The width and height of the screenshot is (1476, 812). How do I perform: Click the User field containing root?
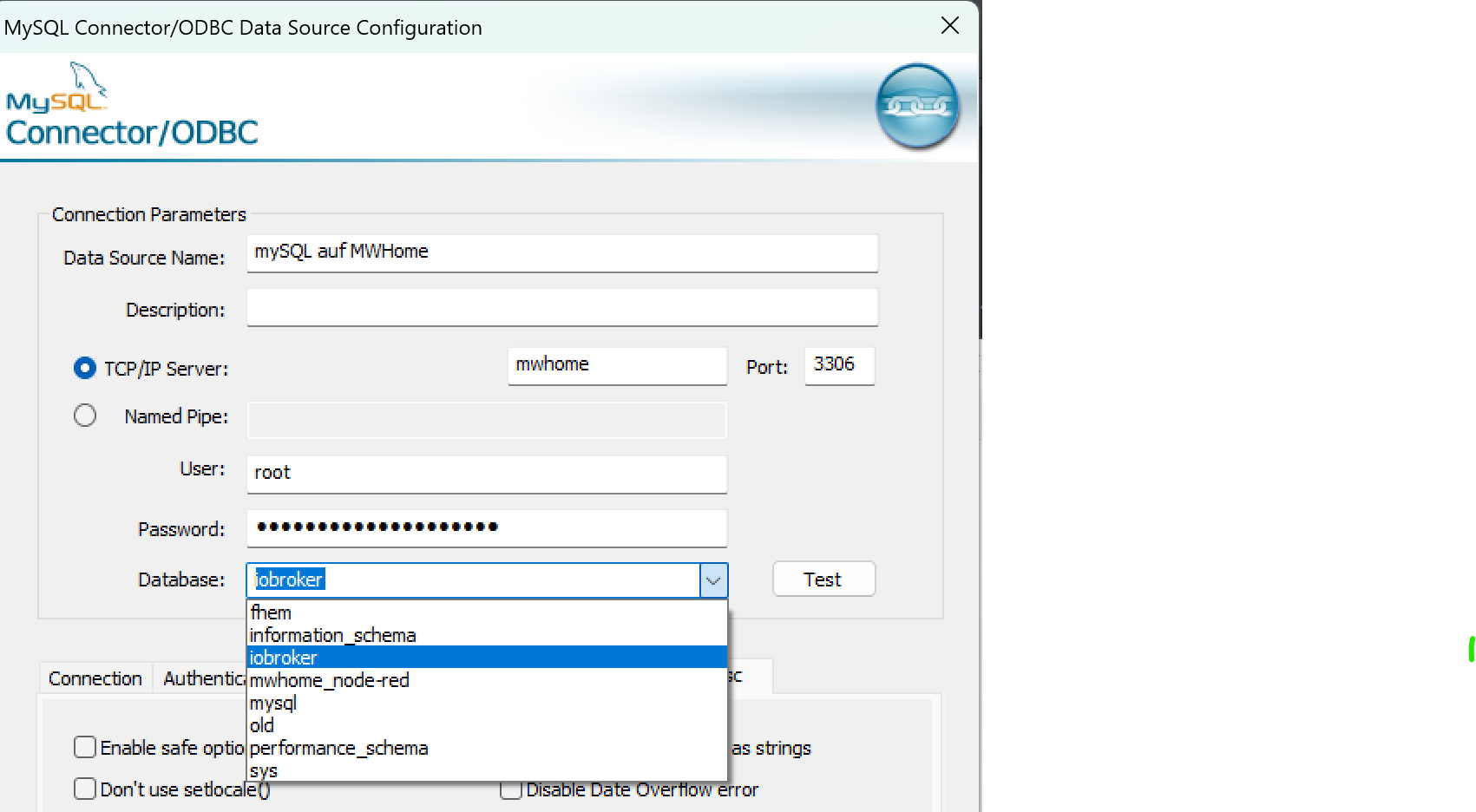point(487,474)
